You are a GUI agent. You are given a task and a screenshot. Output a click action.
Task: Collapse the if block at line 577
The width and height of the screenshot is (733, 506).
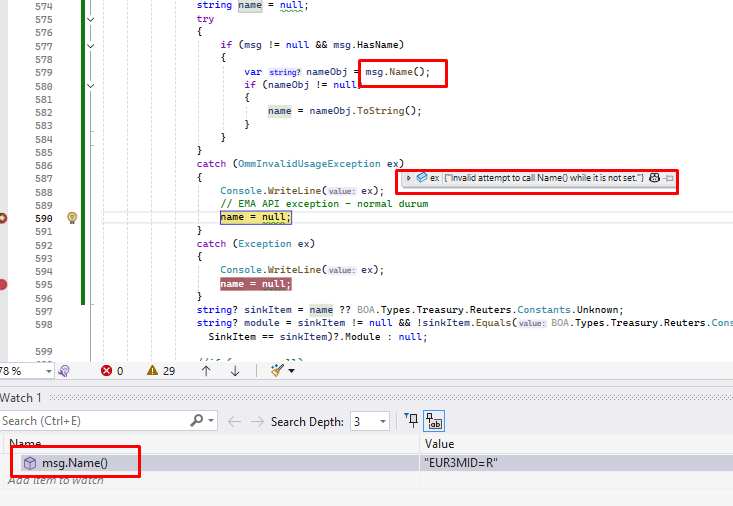click(x=91, y=46)
